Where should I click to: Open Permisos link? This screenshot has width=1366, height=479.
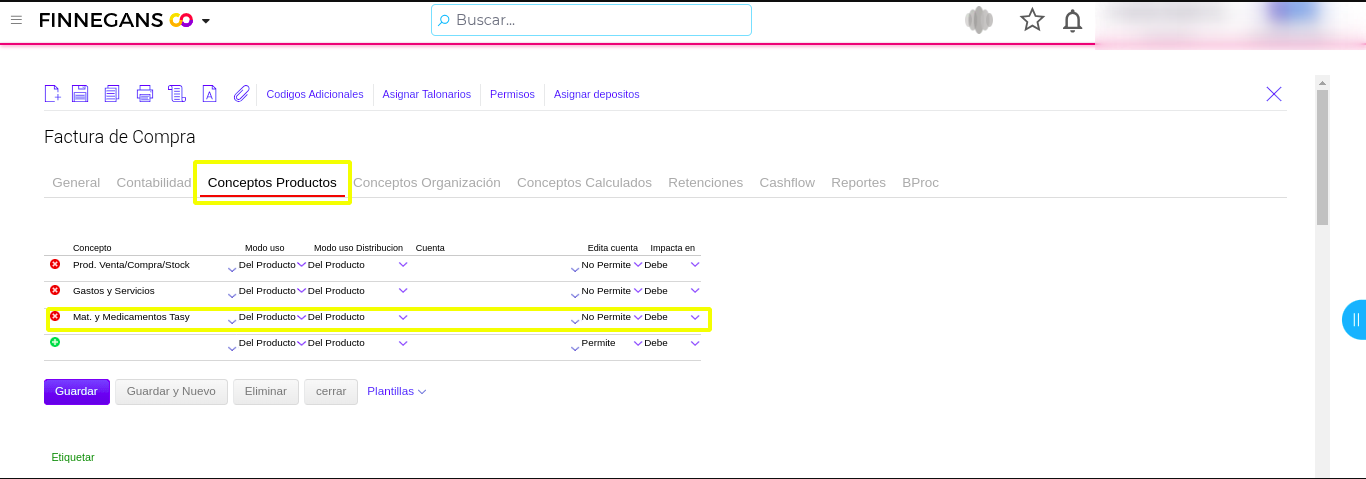point(512,94)
